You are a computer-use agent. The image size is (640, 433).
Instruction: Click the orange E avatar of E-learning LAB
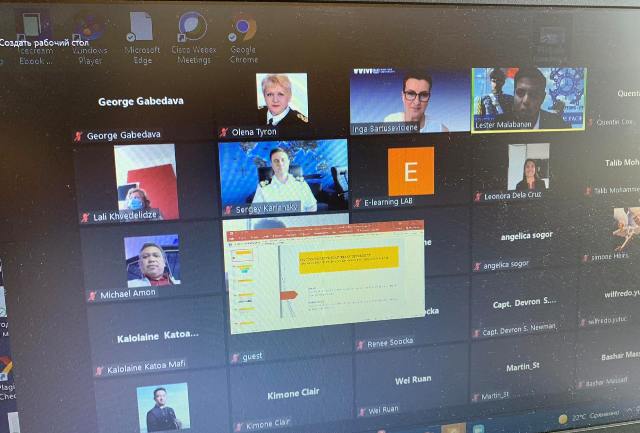(x=410, y=171)
